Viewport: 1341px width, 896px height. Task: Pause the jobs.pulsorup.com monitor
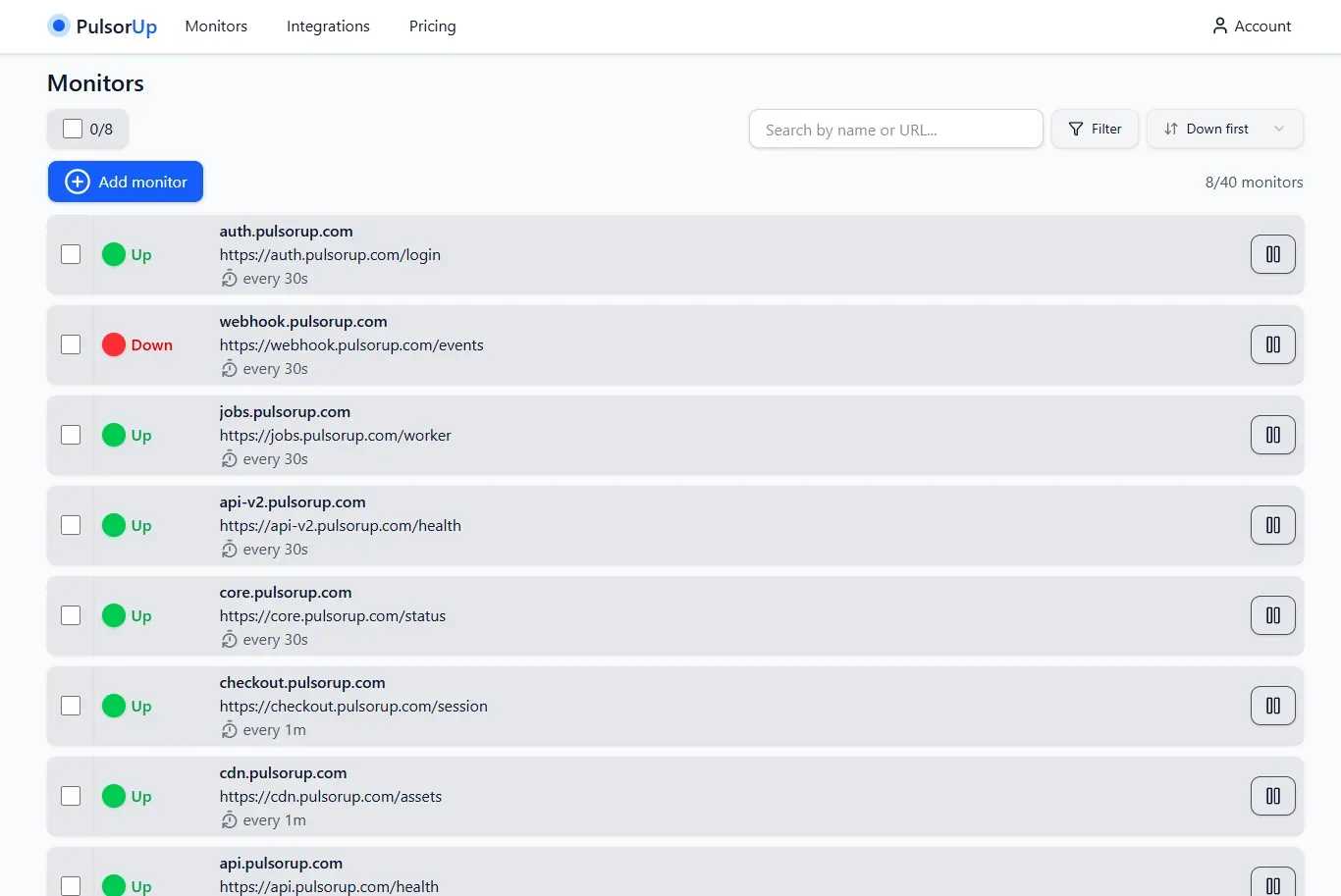[x=1272, y=435]
